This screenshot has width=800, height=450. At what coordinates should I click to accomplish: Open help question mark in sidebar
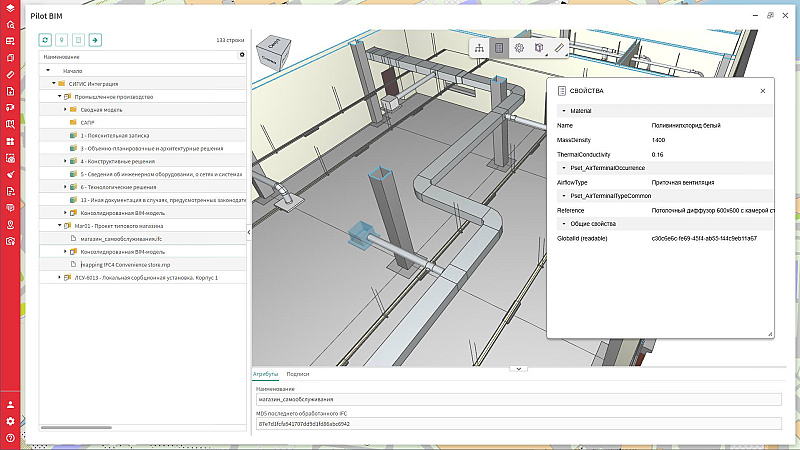(x=10, y=437)
